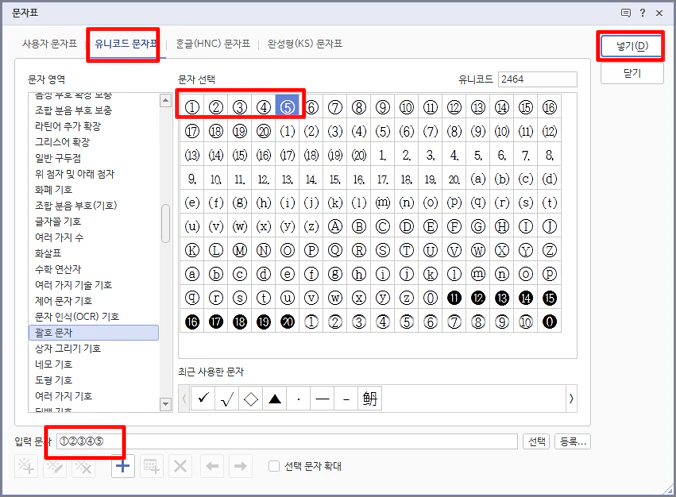The width and height of the screenshot is (676, 497).
Task: Select the highlighted circled ⑤ character
Action: (288, 107)
